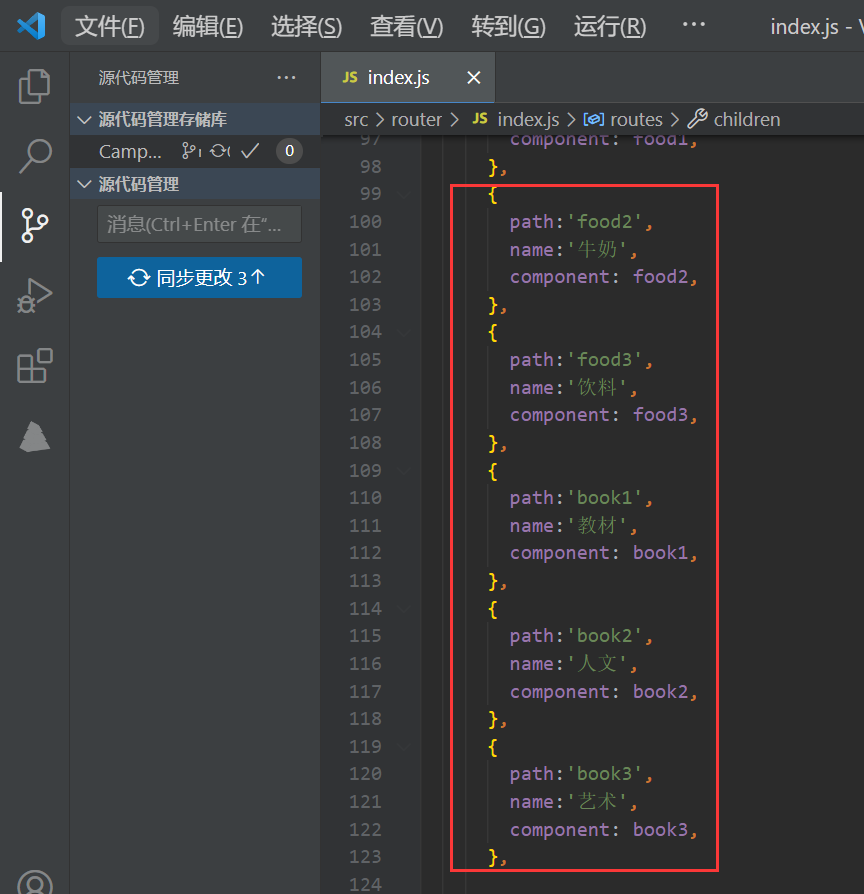Fold the code block at line 99
864x894 pixels.
tap(403, 194)
